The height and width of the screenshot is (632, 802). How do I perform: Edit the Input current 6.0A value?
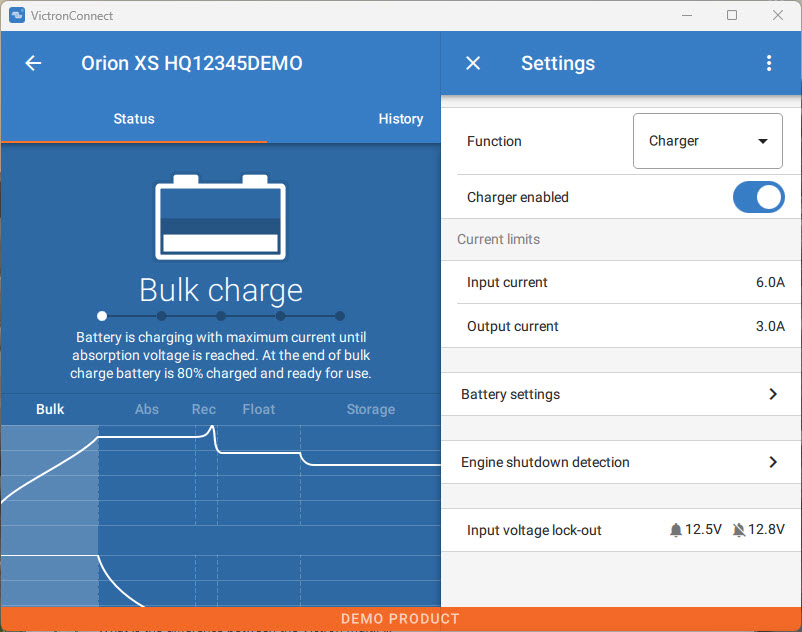coord(770,282)
